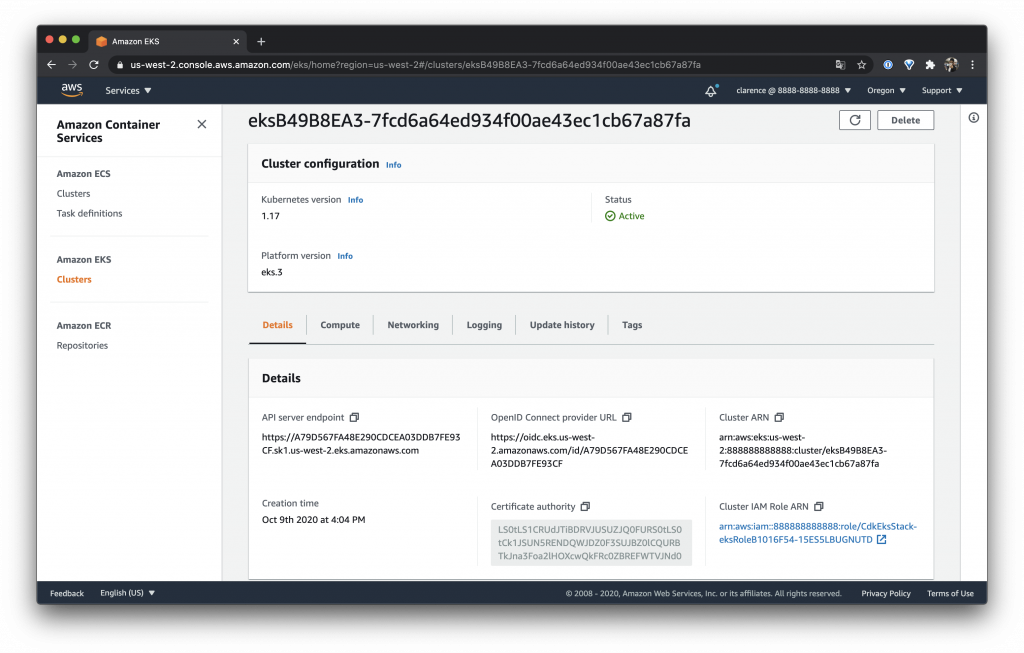Copy the Cluster IAM Role ARN
Viewport: 1024px width, 653px height.
point(818,506)
